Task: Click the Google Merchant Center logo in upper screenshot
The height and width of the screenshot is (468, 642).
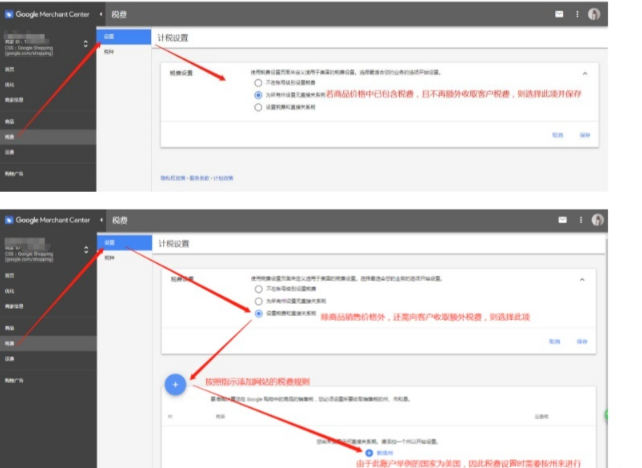Action: pos(47,14)
